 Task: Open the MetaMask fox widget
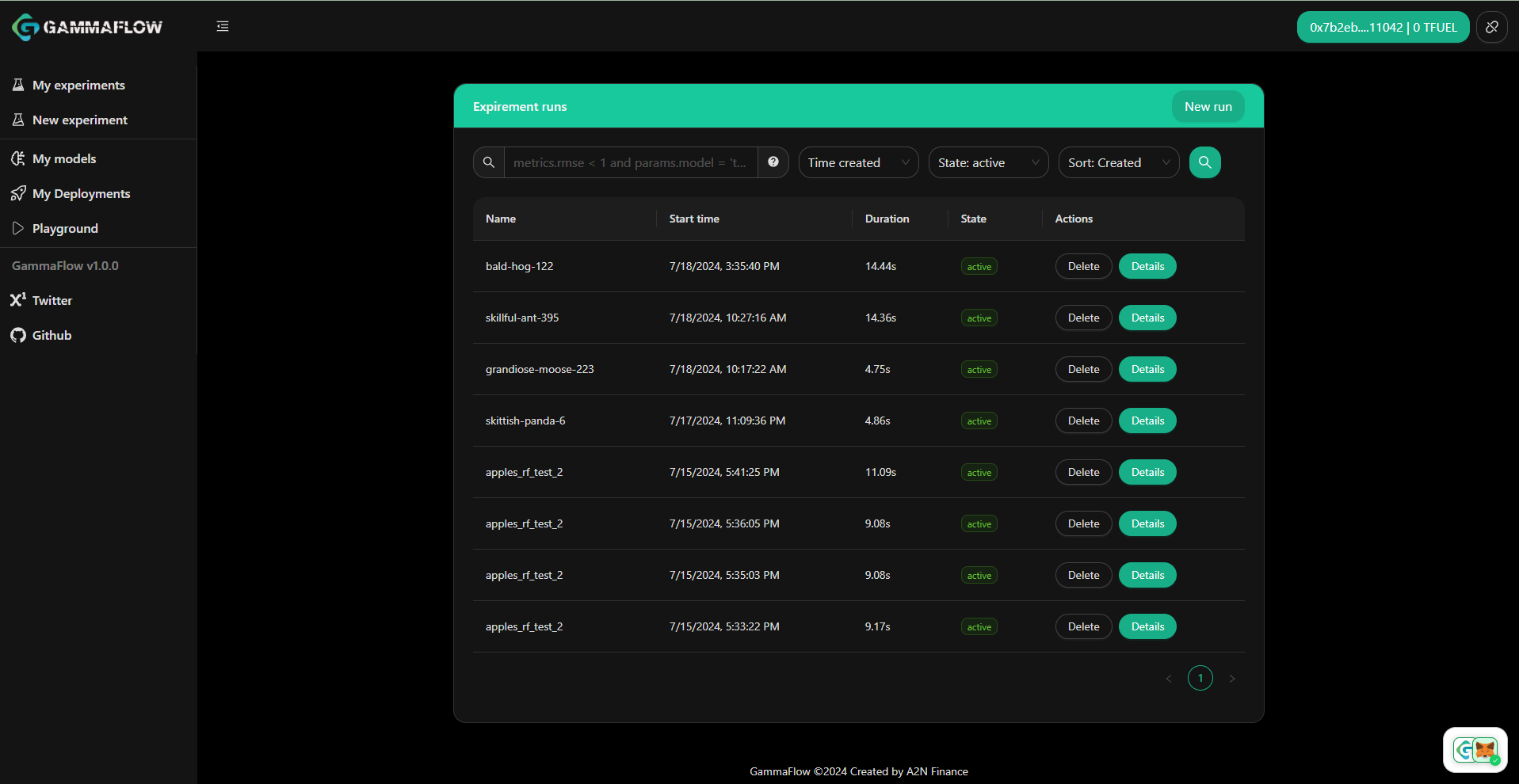[1475, 749]
